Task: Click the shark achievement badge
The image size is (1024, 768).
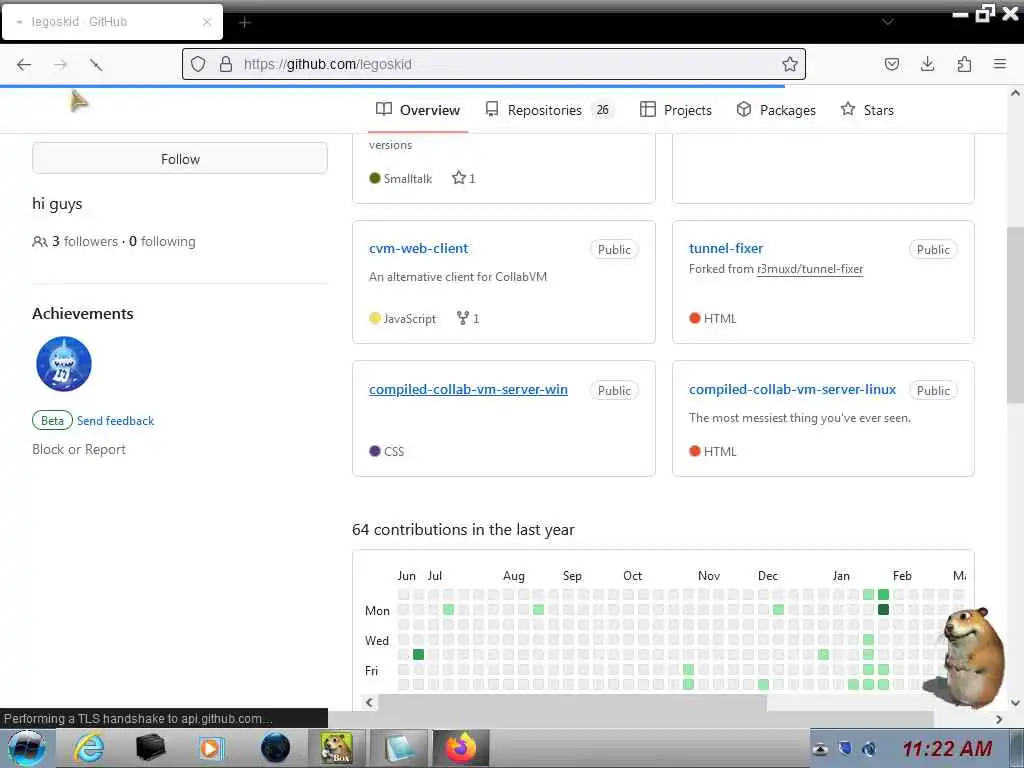Action: click(x=64, y=364)
